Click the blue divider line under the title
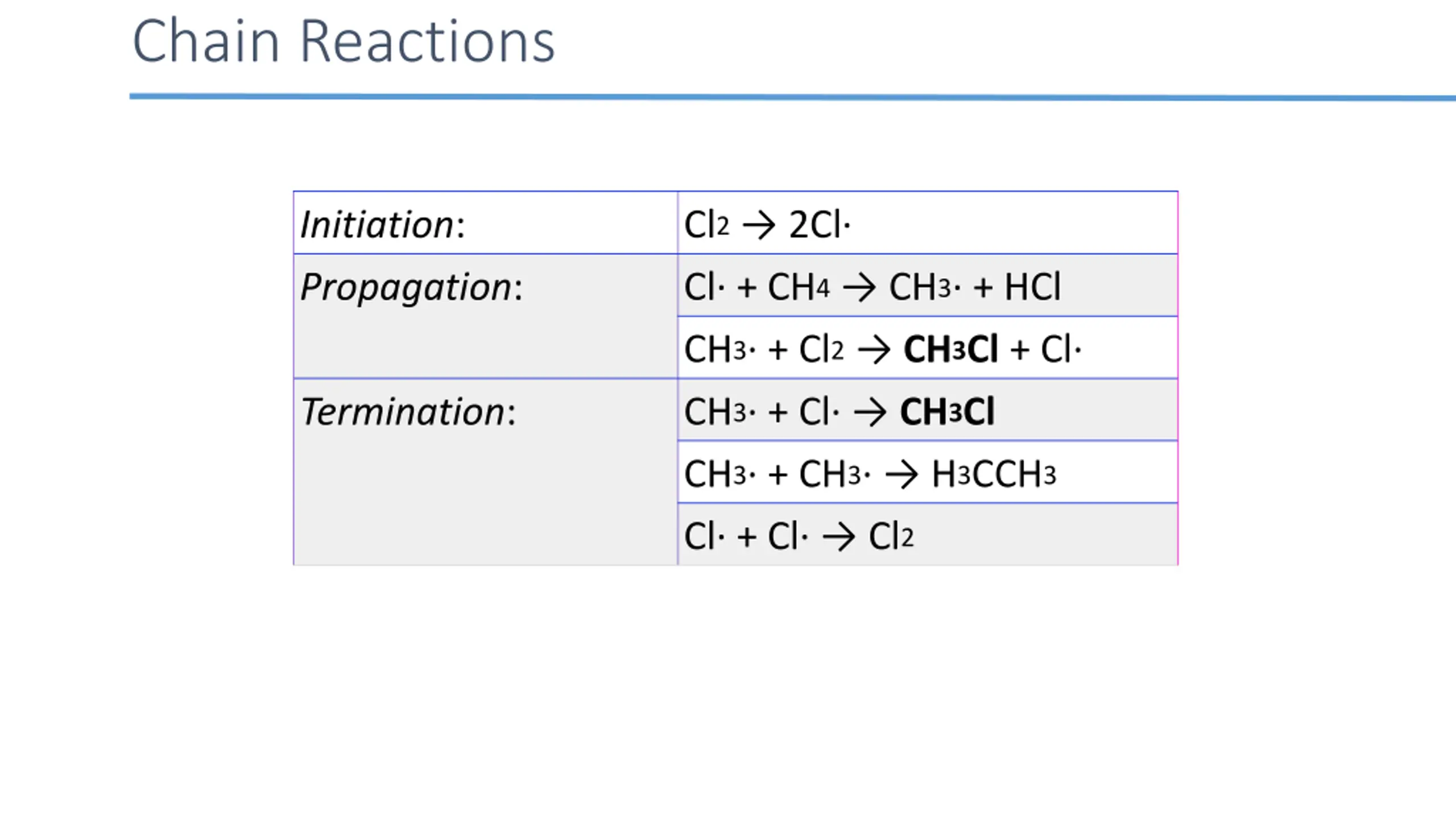 [x=791, y=97]
